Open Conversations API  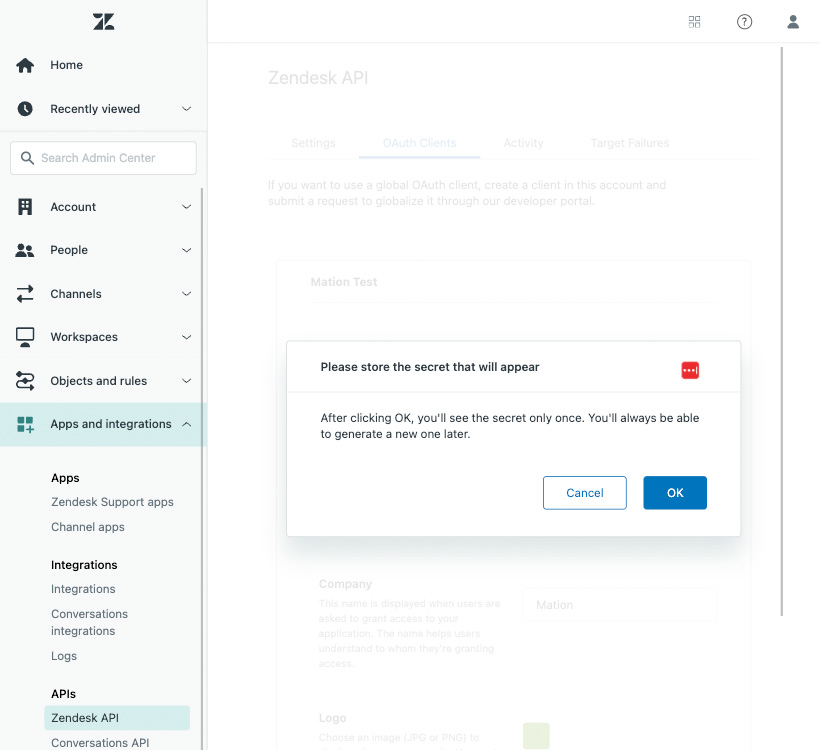click(100, 743)
